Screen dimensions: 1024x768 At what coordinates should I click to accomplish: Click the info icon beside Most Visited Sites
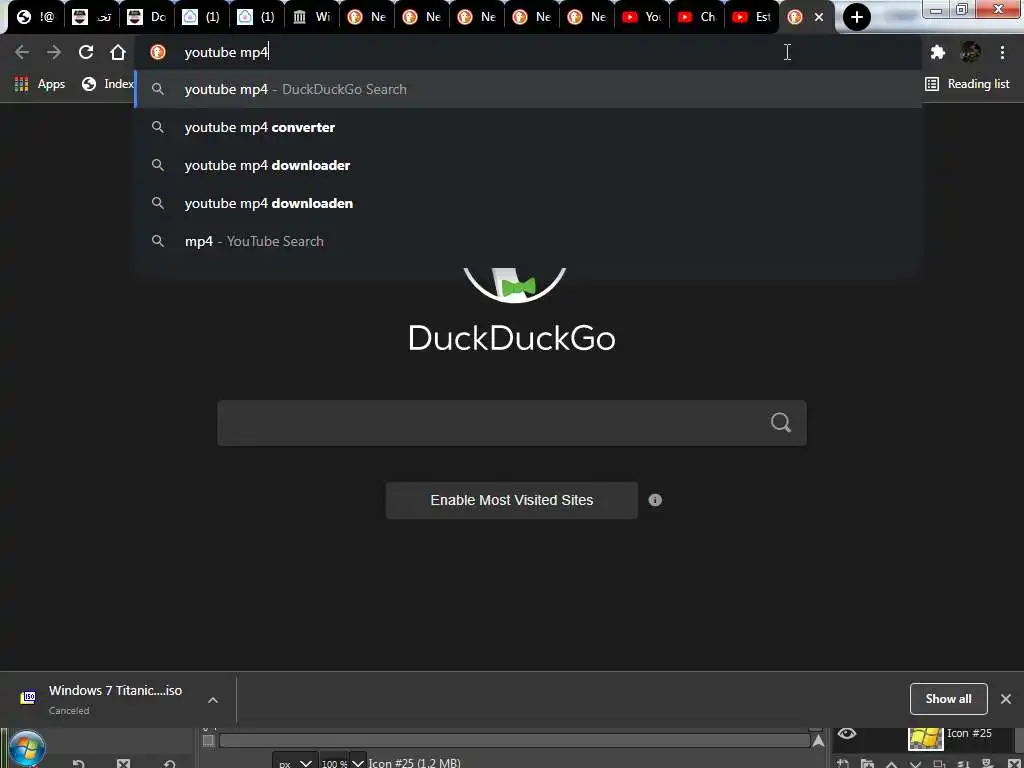tap(655, 500)
